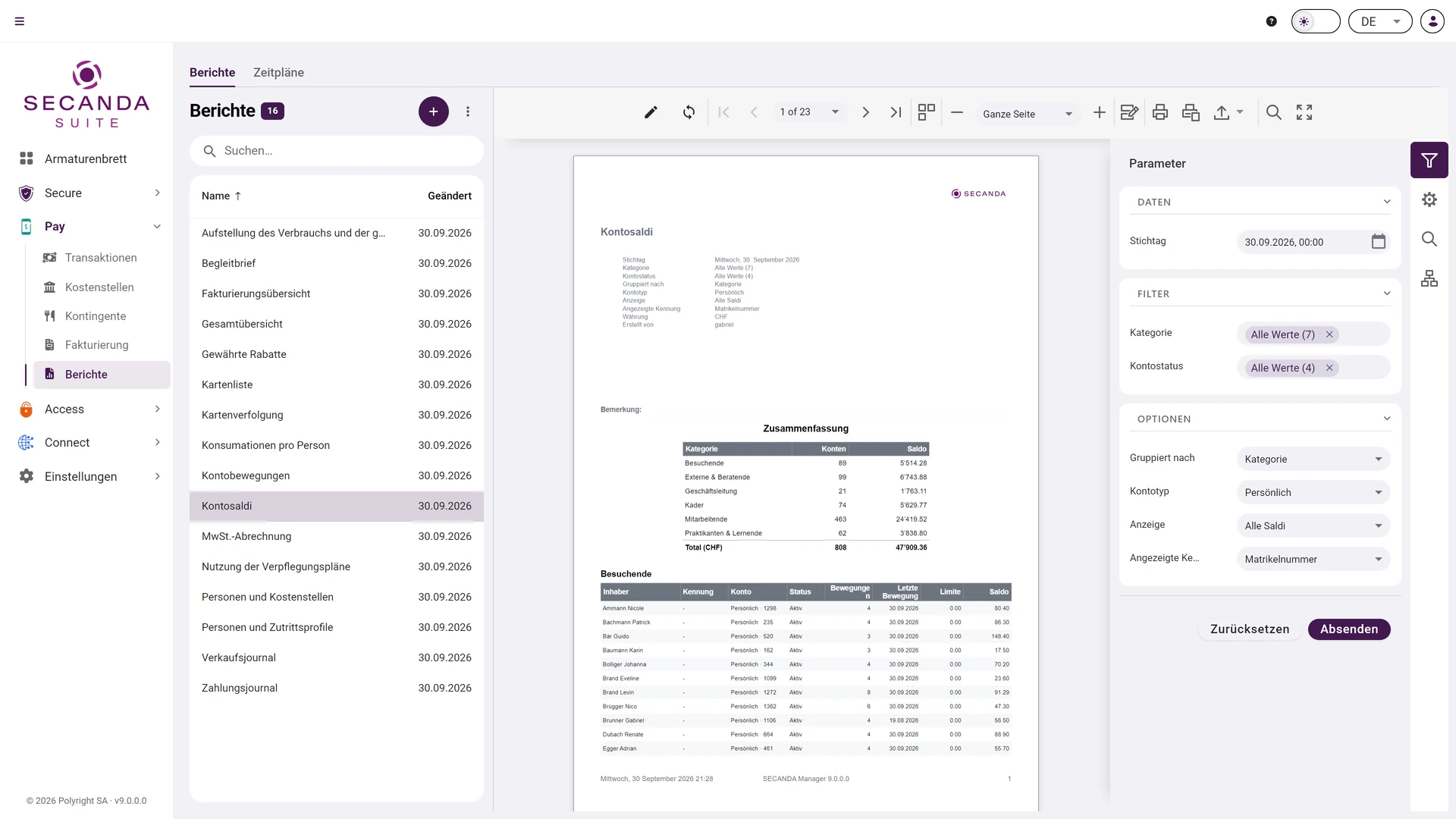Toggle multipage thumbnail view icon
Image resolution: width=1456 pixels, height=819 pixels.
point(926,112)
